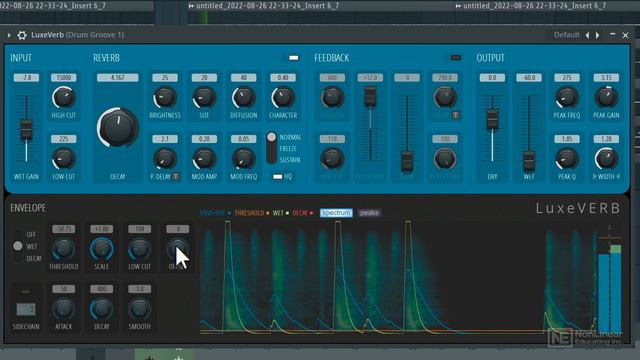Click the Wet output fader handle
This screenshot has width=640, height=360.
(x=529, y=161)
